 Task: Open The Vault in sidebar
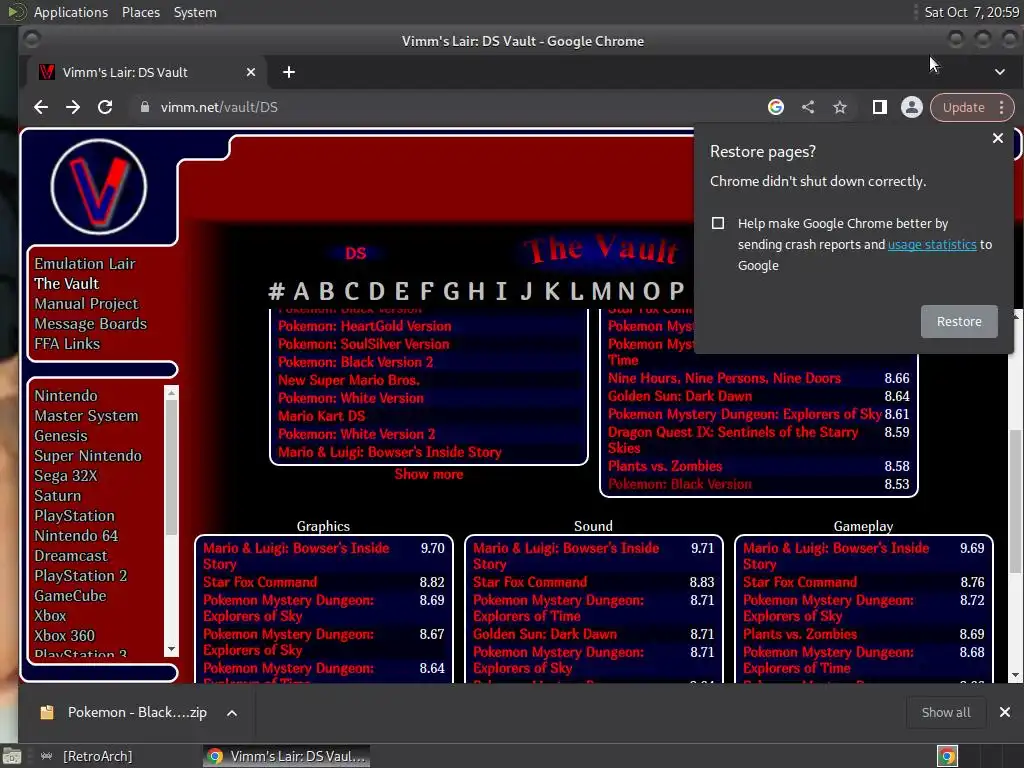click(67, 283)
